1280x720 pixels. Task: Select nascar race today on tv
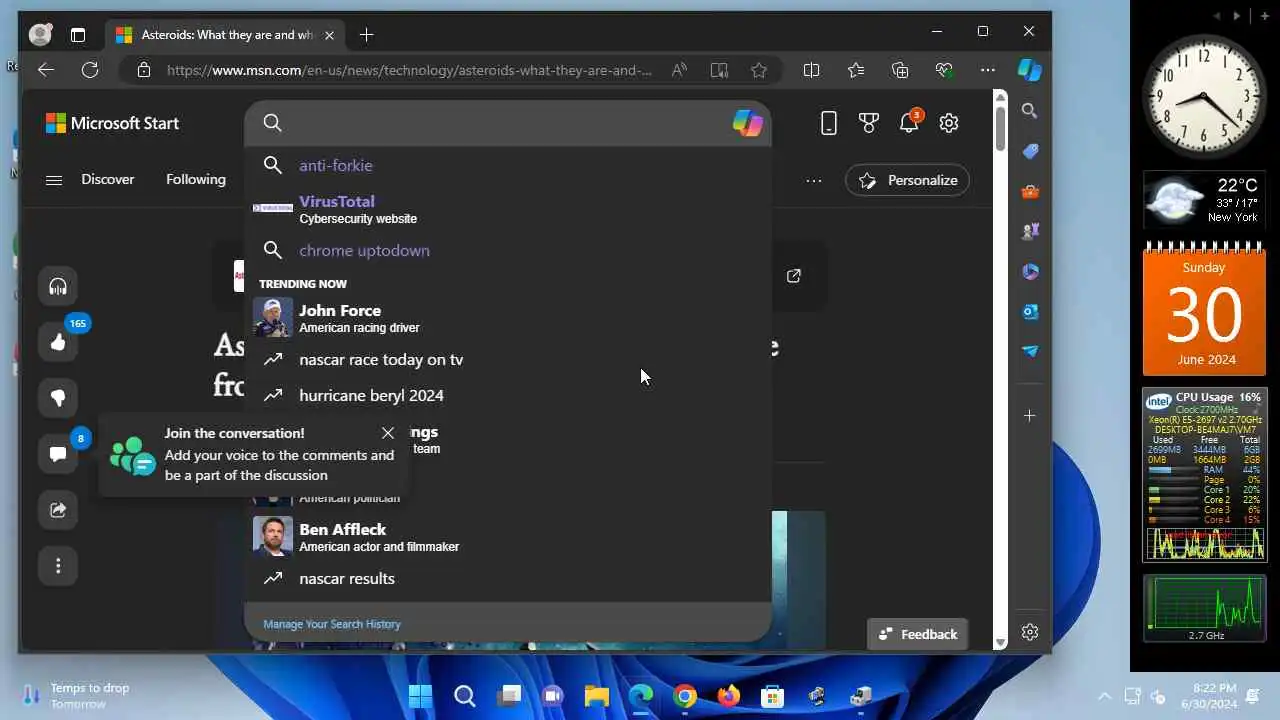point(507,359)
